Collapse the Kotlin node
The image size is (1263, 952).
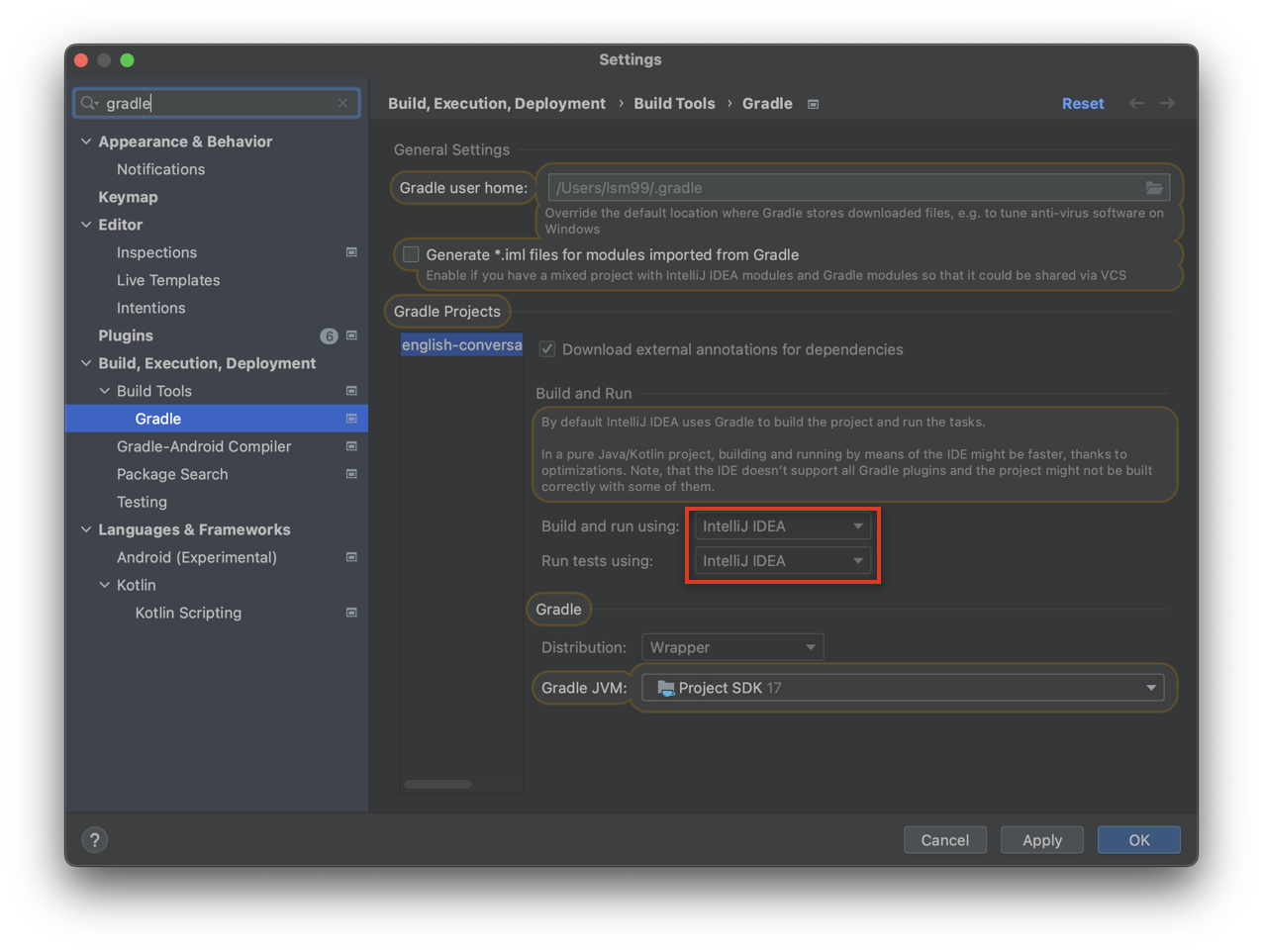point(105,585)
